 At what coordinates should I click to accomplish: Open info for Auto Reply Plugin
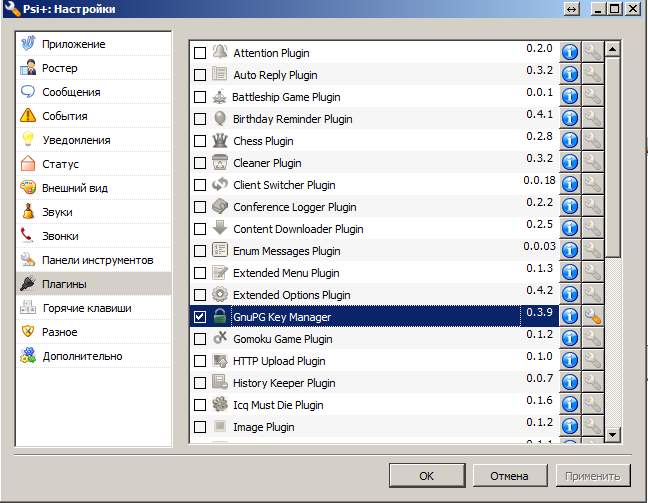(x=570, y=74)
